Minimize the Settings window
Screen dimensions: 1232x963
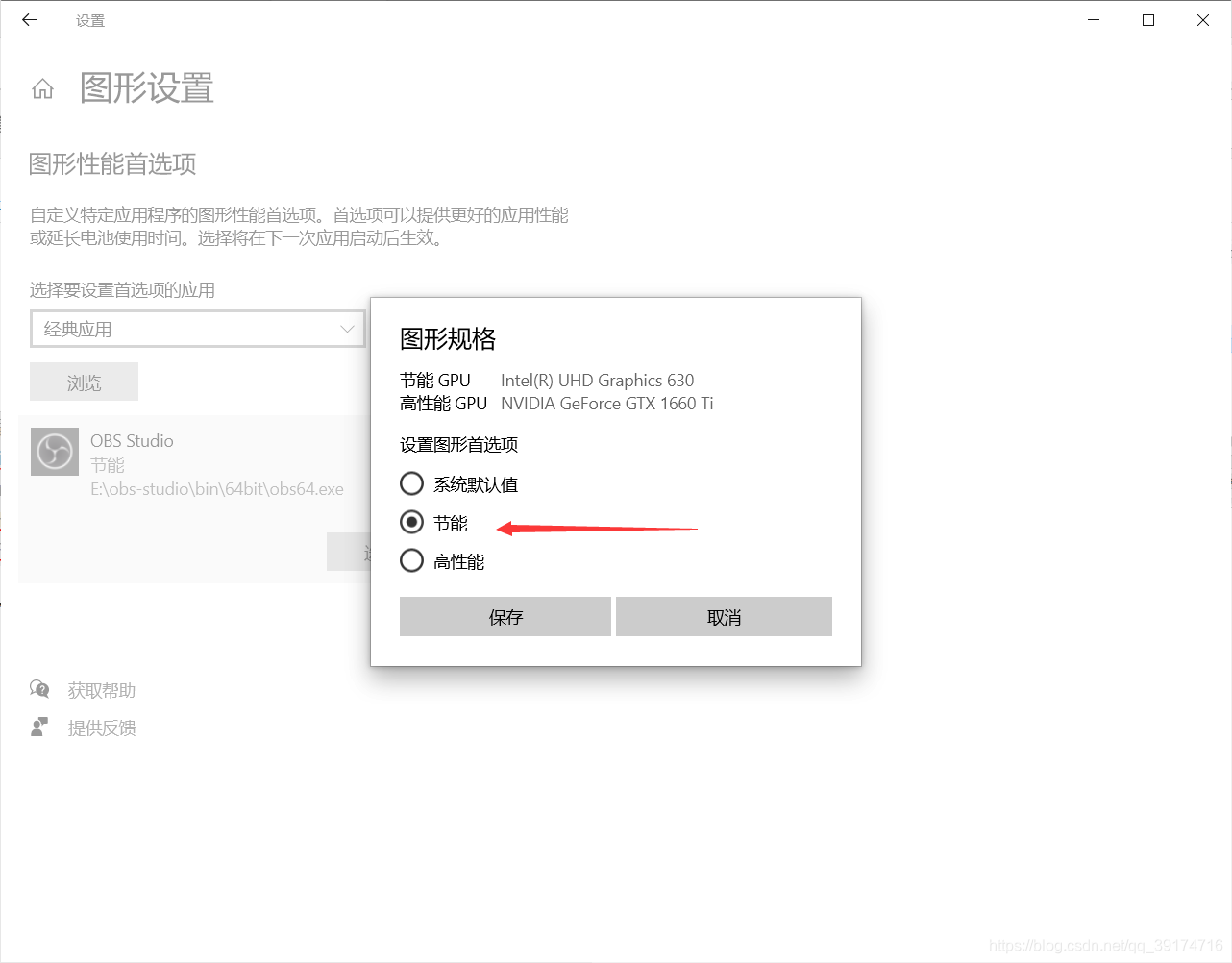click(x=1094, y=20)
